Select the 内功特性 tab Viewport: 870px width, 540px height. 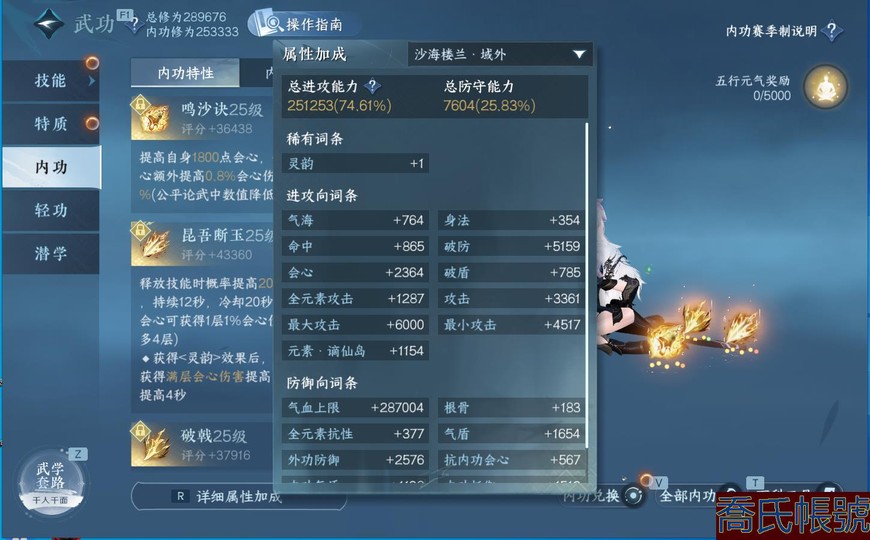[185, 73]
